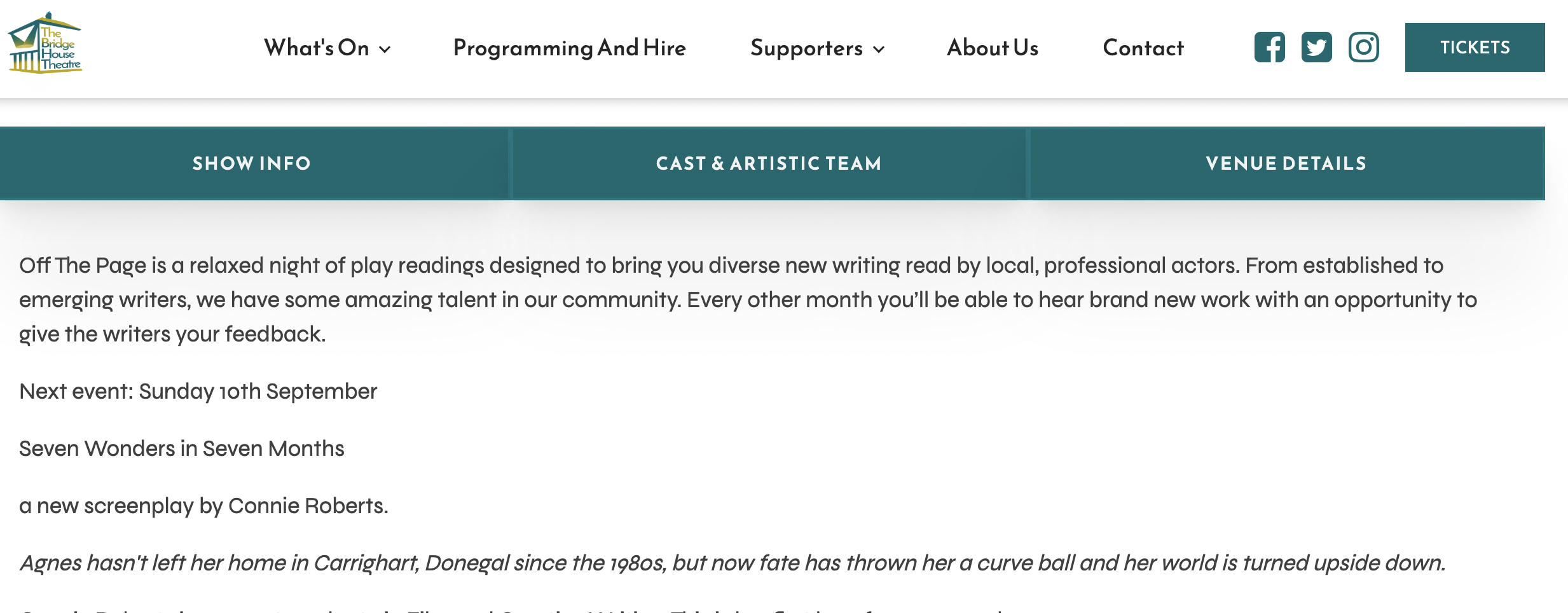Open the Contact page
Screen dimensions: 1568x613
click(x=1143, y=48)
